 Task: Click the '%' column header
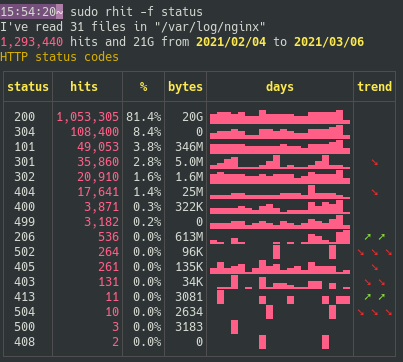coord(143,87)
